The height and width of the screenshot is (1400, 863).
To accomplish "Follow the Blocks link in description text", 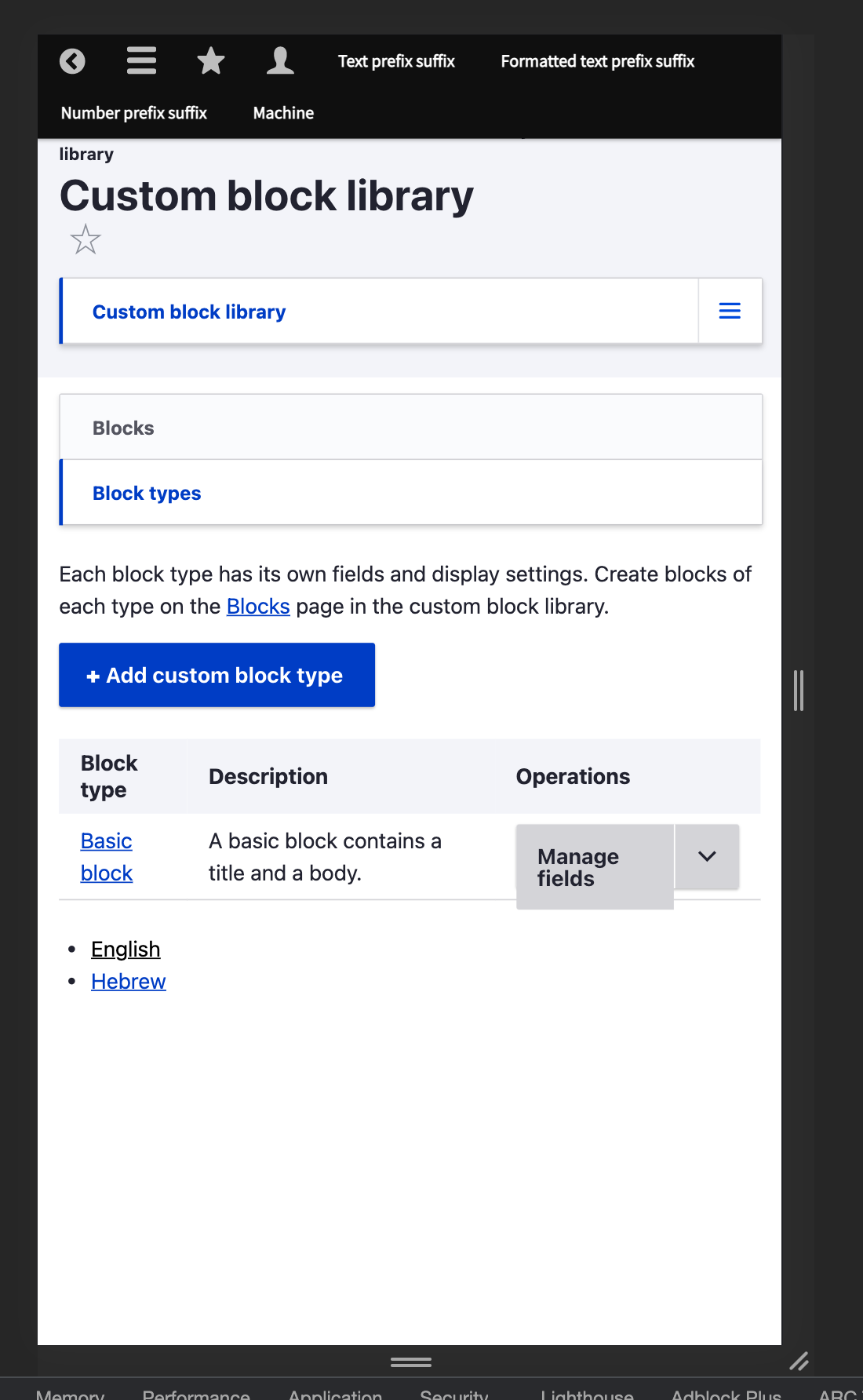I will point(258,607).
